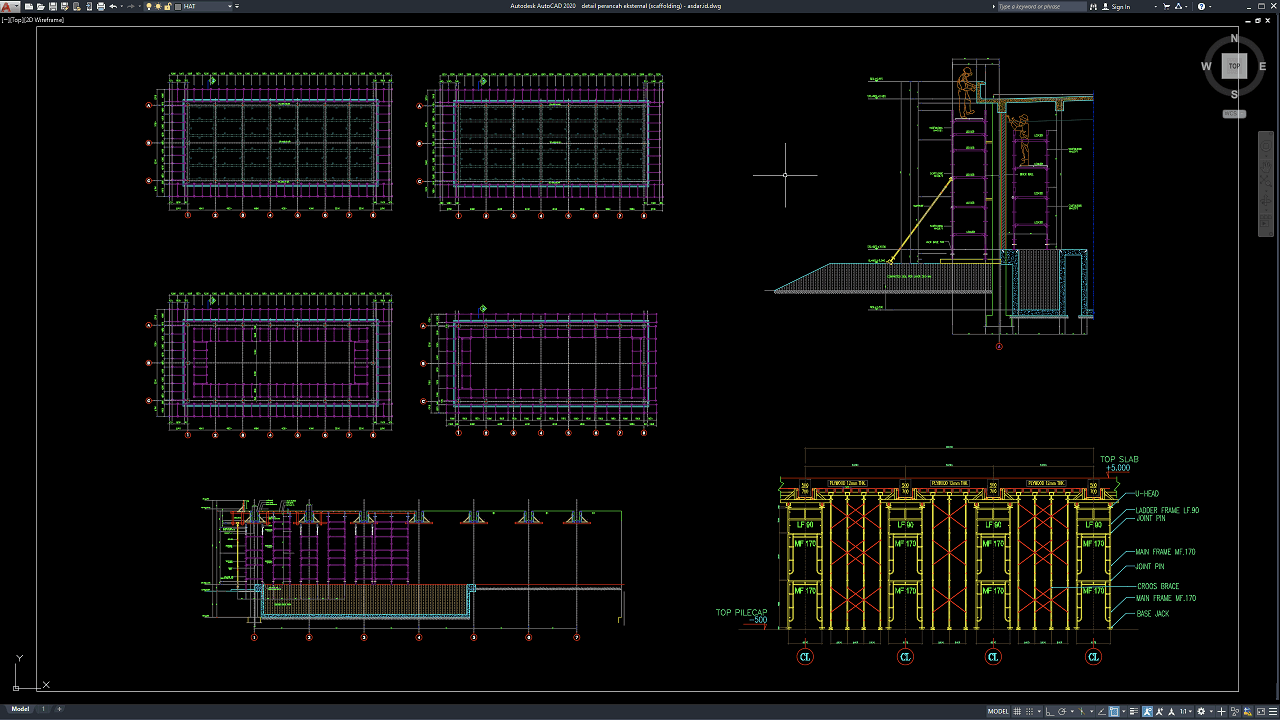Open the Autodesk App Store cart icon
This screenshot has height=720, width=1280.
tap(1166, 6)
